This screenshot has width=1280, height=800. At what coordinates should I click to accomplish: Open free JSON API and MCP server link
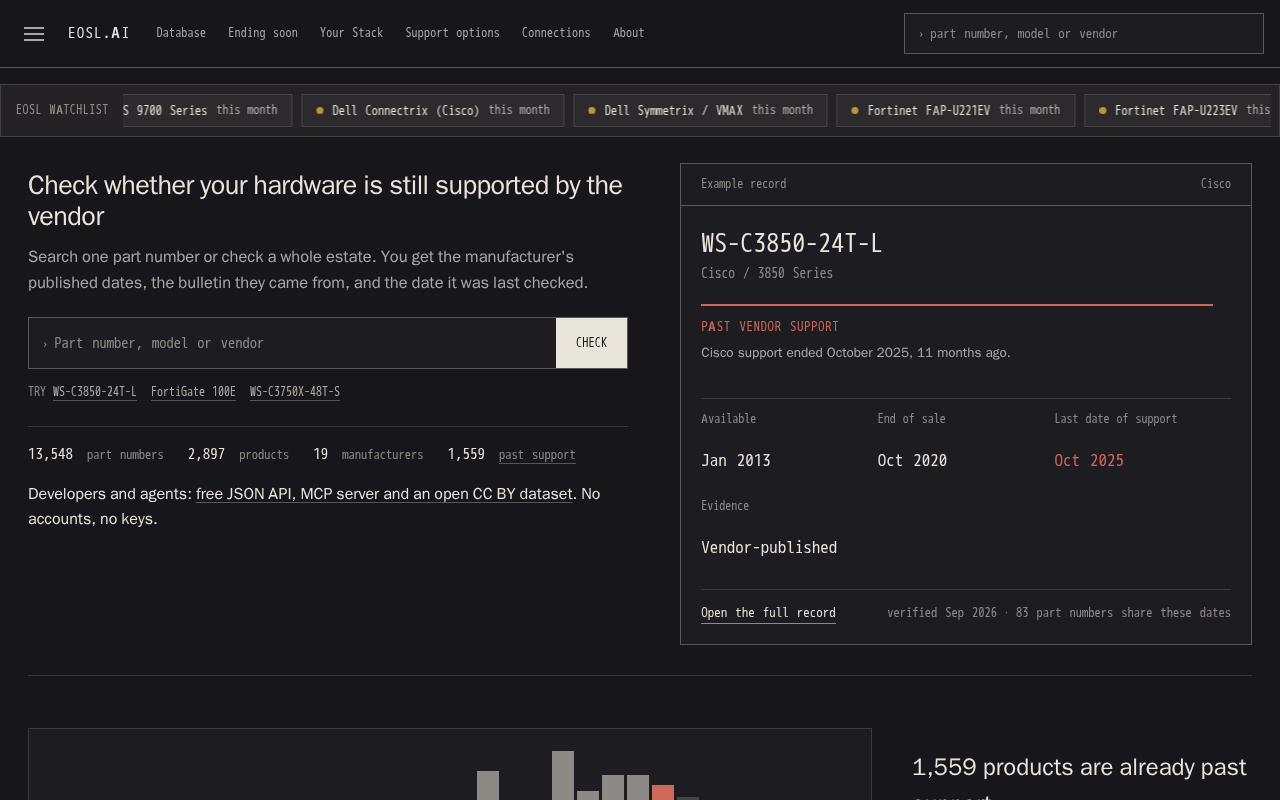pyautogui.click(x=384, y=494)
